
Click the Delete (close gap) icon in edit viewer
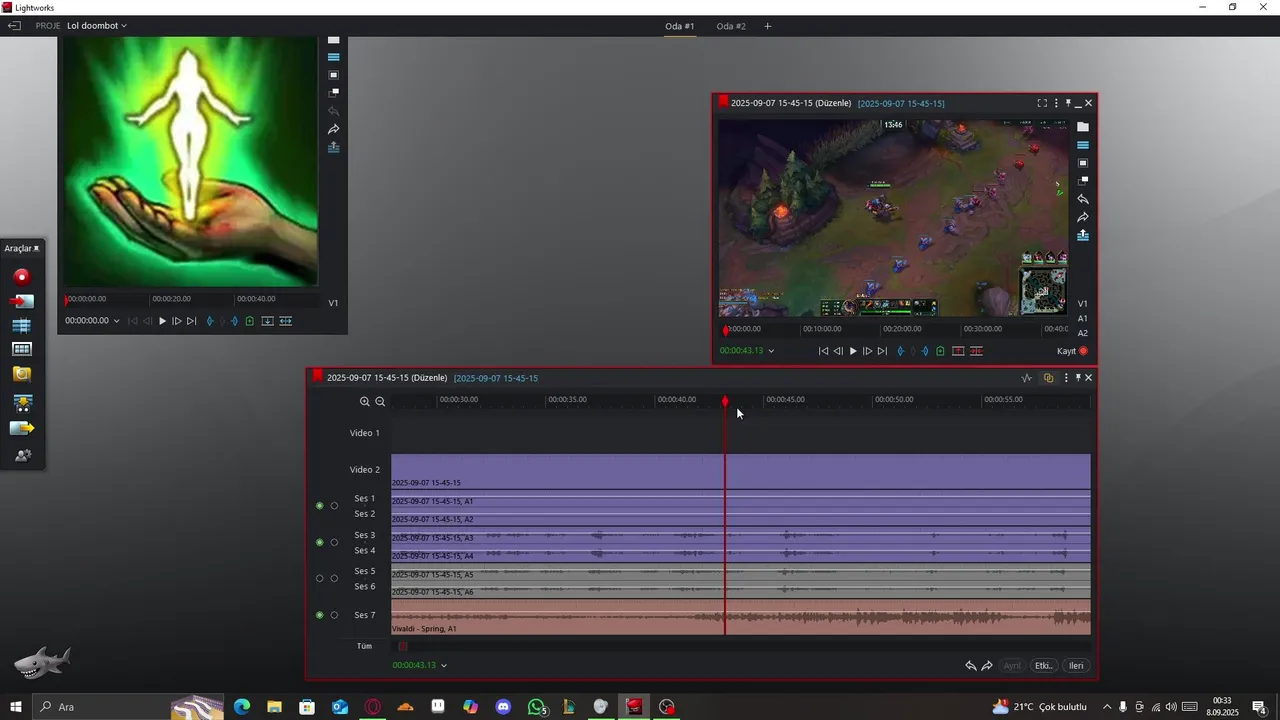pos(976,351)
